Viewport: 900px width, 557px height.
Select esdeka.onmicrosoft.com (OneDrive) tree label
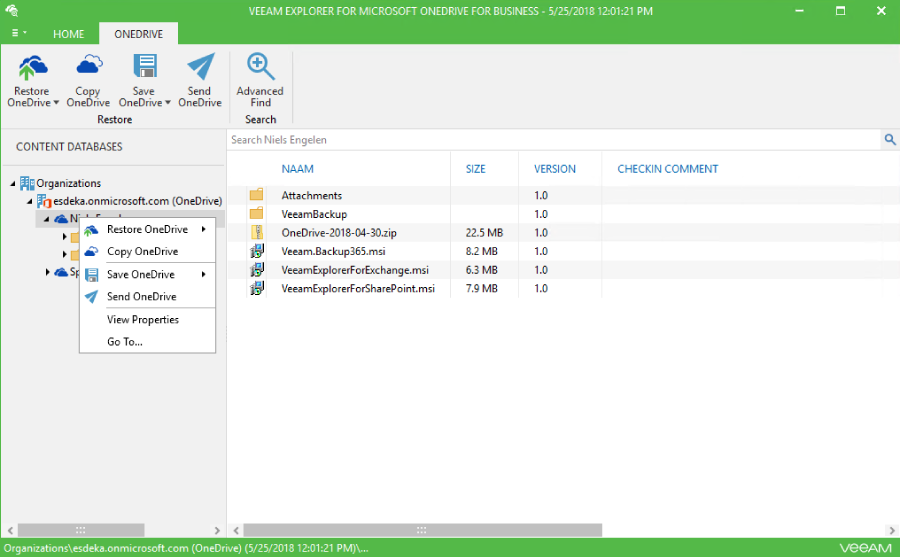pyautogui.click(x=137, y=201)
